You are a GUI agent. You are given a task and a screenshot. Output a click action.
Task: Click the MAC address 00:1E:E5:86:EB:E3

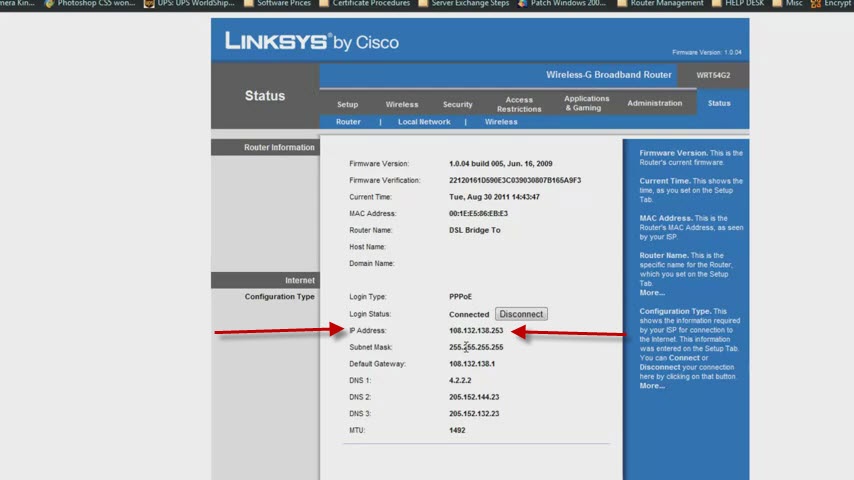coord(478,214)
